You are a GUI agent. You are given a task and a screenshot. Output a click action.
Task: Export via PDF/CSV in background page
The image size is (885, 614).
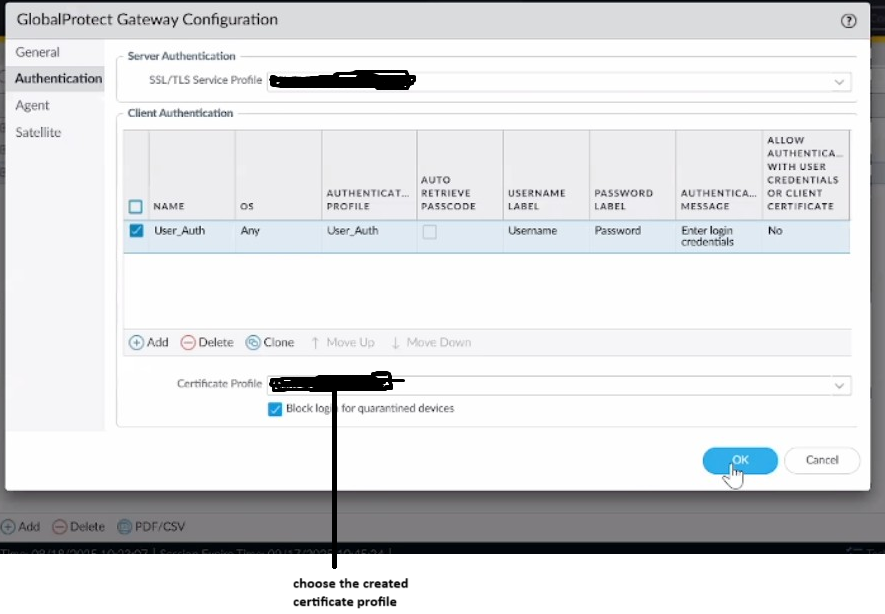point(151,527)
